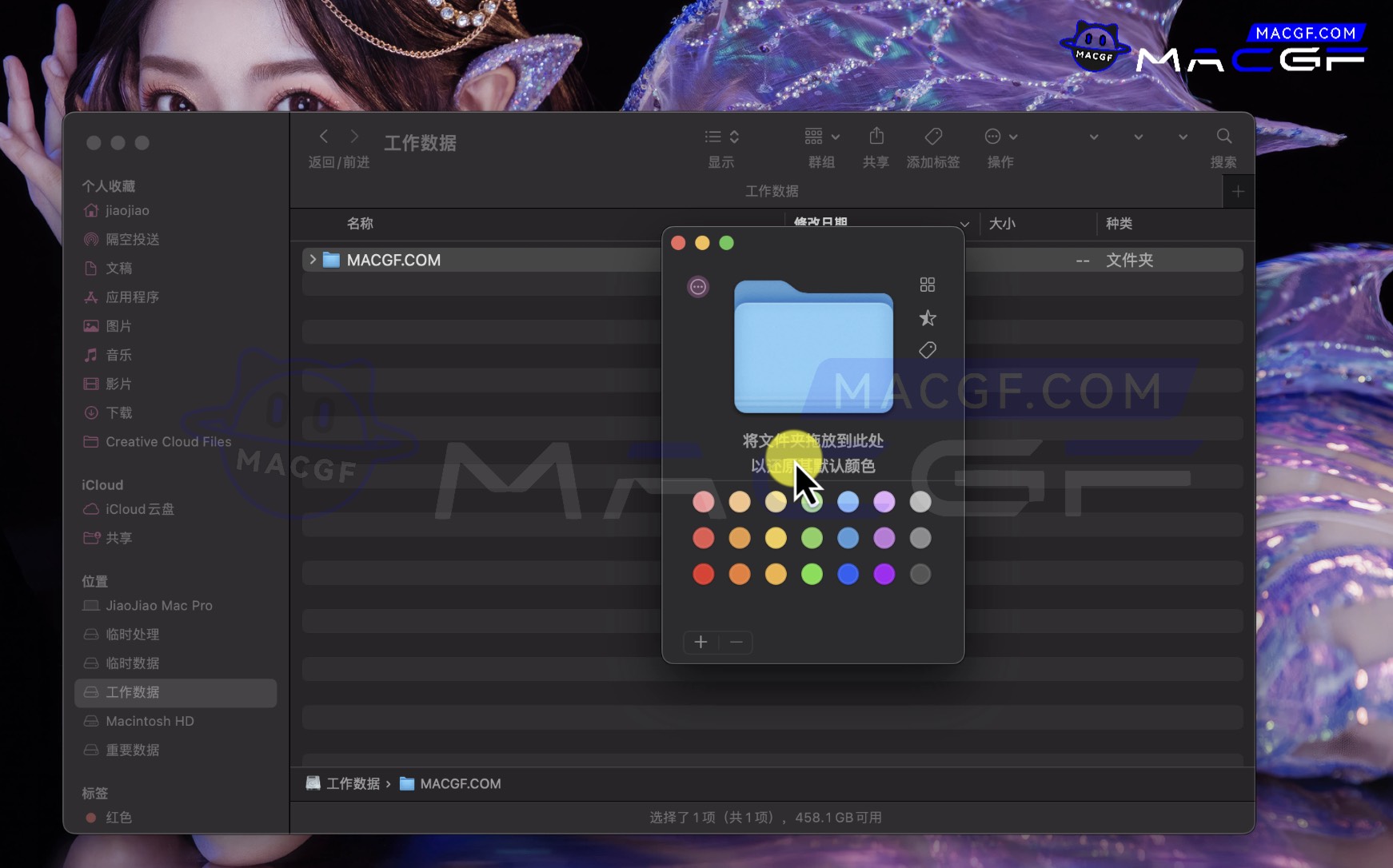1393x868 pixels.
Task: Open the Group by dropdown
Action: (x=821, y=137)
